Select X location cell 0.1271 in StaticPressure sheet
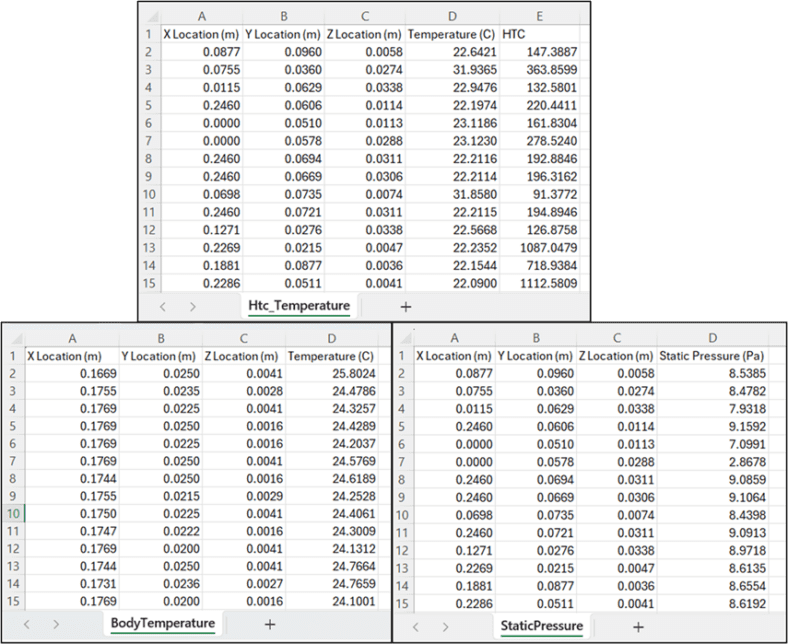This screenshot has height=644, width=788. pyautogui.click(x=454, y=550)
